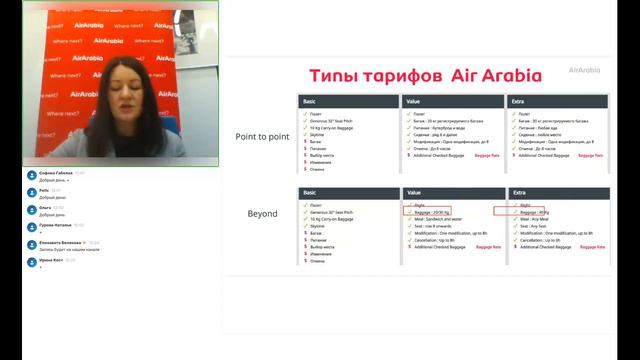640x360 pixels.
Task: Click 'Additional Checked Baggage' in Beyond Extra
Action: 546,247
